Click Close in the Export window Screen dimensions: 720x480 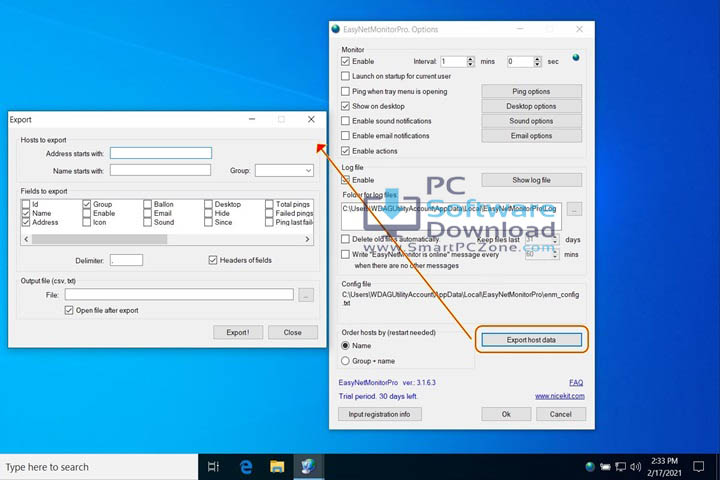292,332
